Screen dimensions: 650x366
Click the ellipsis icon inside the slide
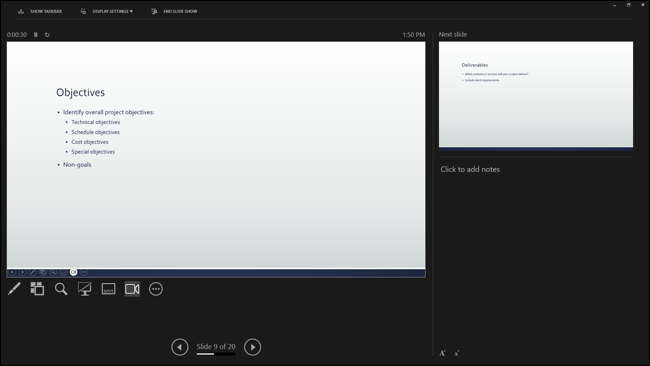84,272
